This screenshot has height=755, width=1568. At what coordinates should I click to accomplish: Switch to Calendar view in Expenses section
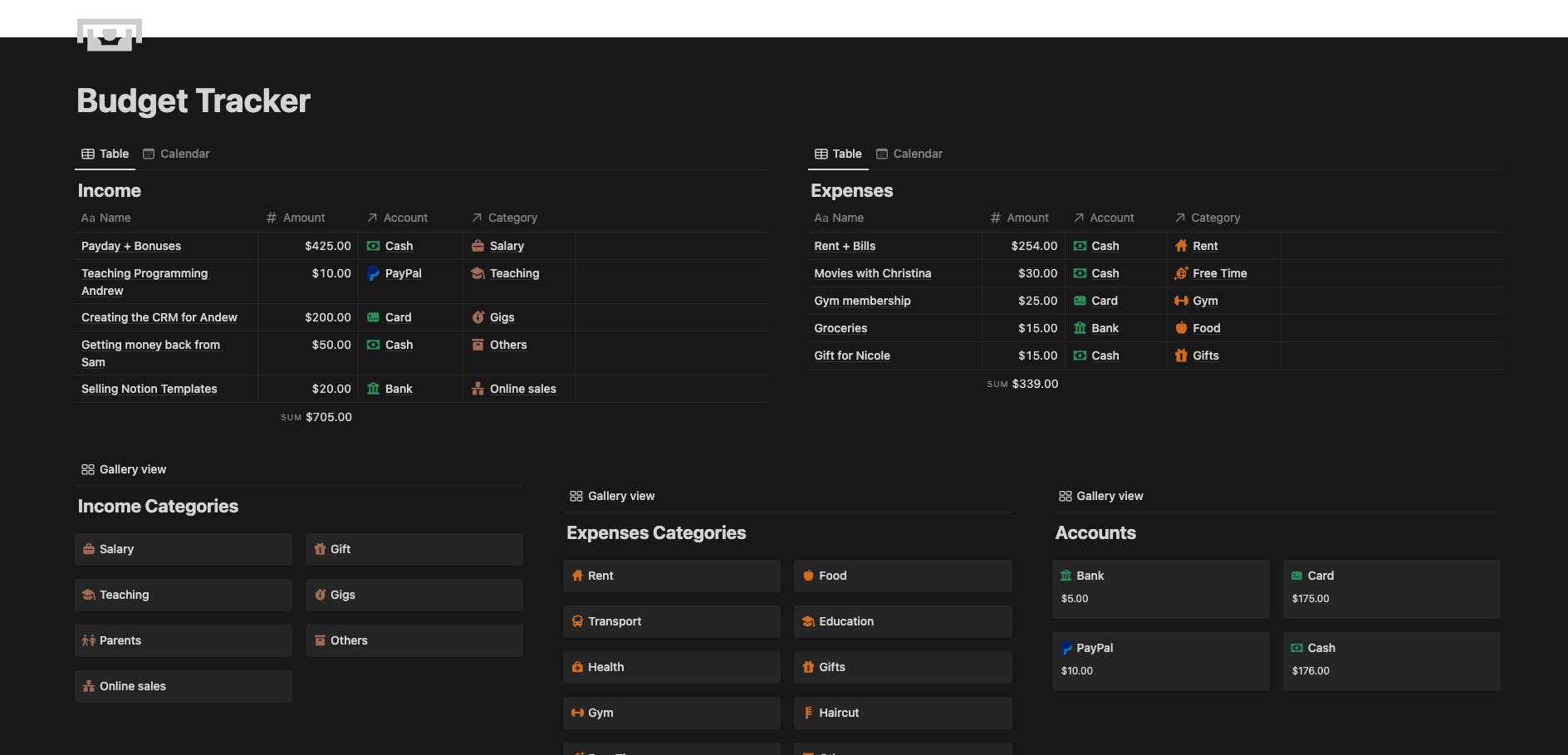click(x=909, y=154)
